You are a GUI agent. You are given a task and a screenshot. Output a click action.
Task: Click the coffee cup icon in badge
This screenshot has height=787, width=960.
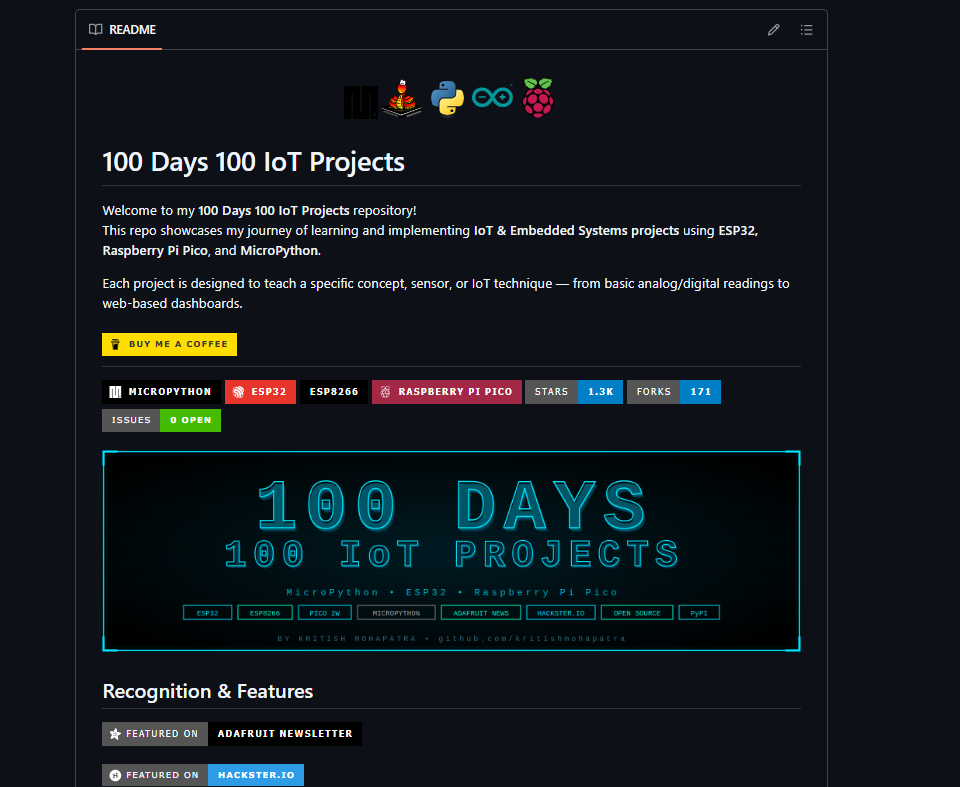click(x=115, y=344)
